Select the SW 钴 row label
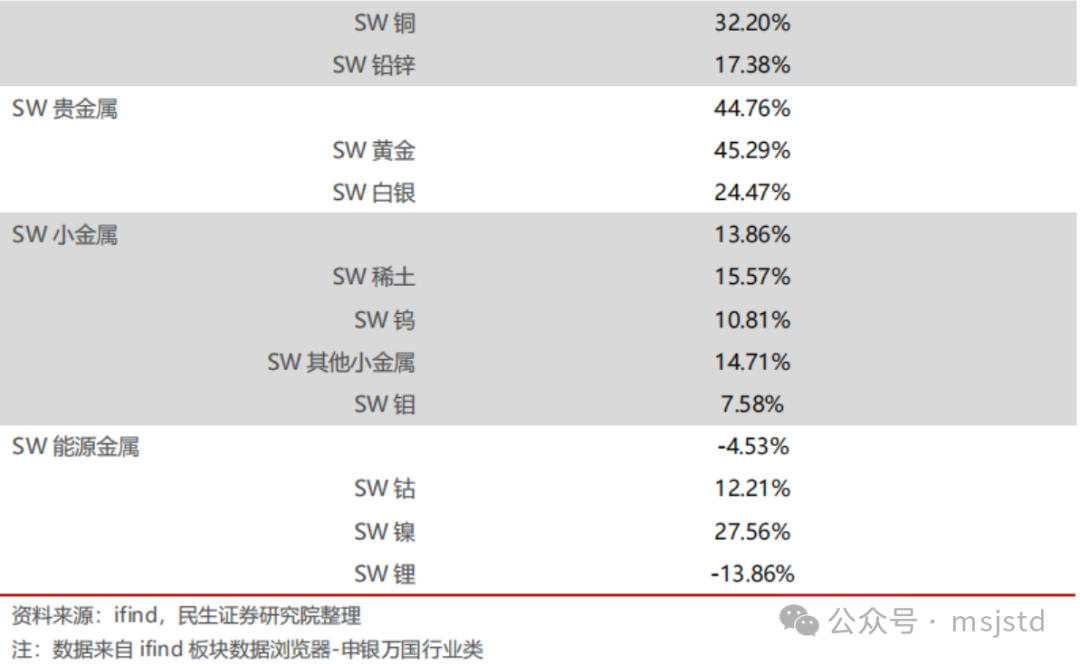This screenshot has width=1080, height=664. coord(385,488)
